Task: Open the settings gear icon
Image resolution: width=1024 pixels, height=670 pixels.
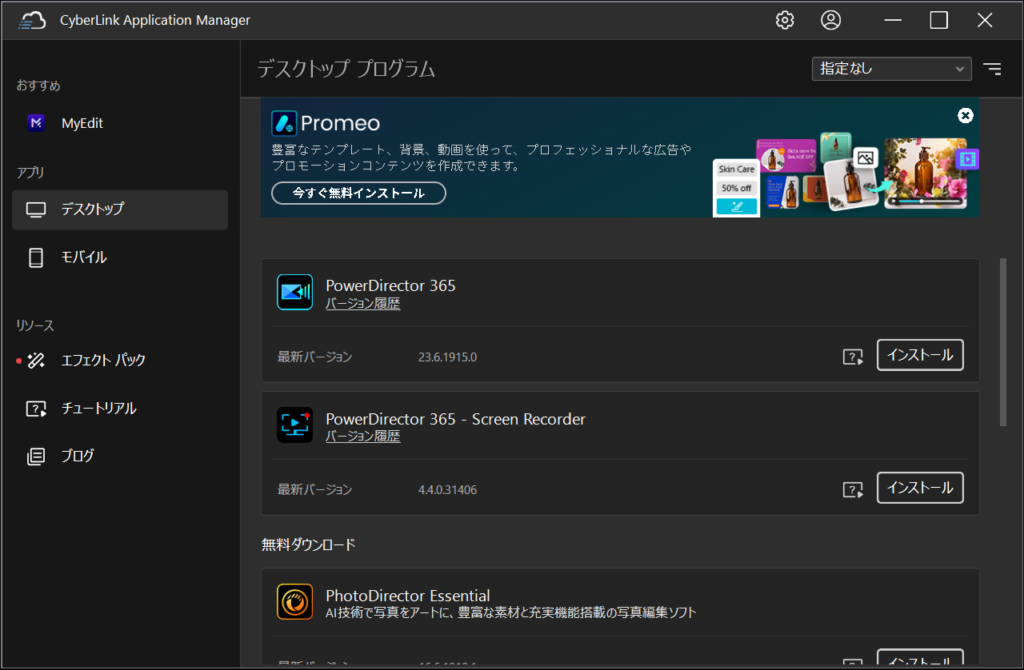Action: pyautogui.click(x=785, y=20)
